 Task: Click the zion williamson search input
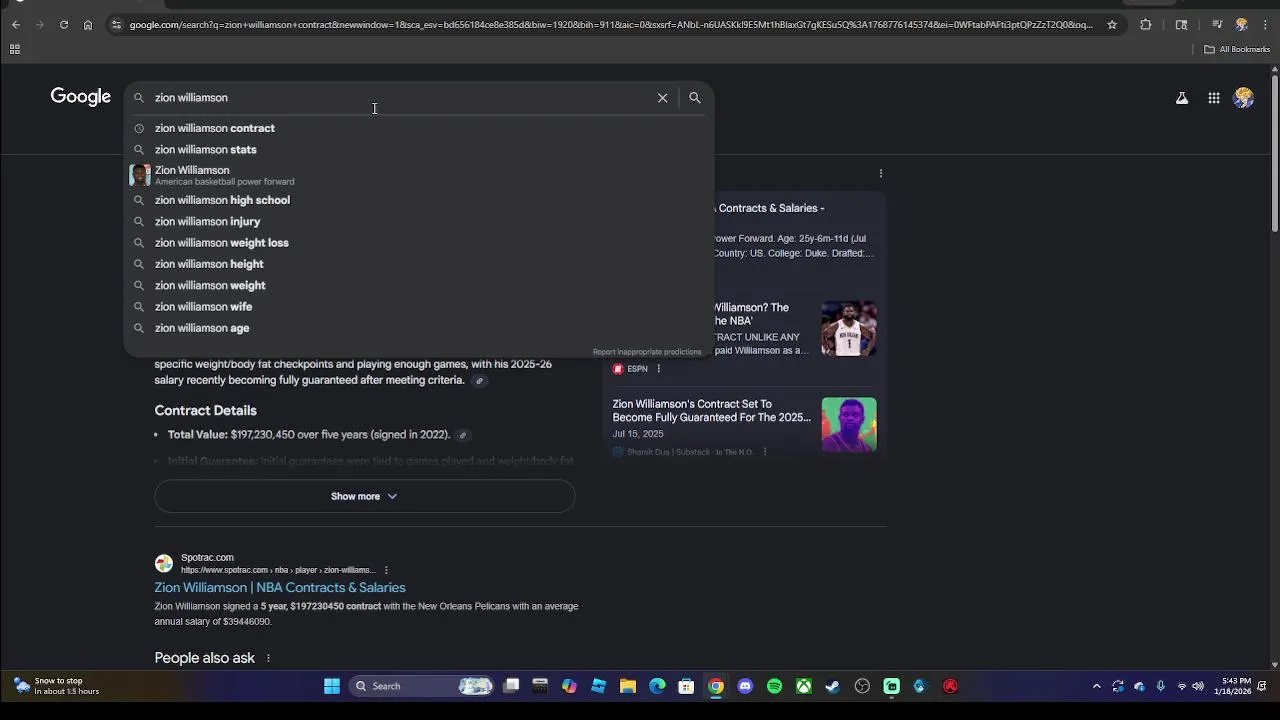[x=400, y=98]
